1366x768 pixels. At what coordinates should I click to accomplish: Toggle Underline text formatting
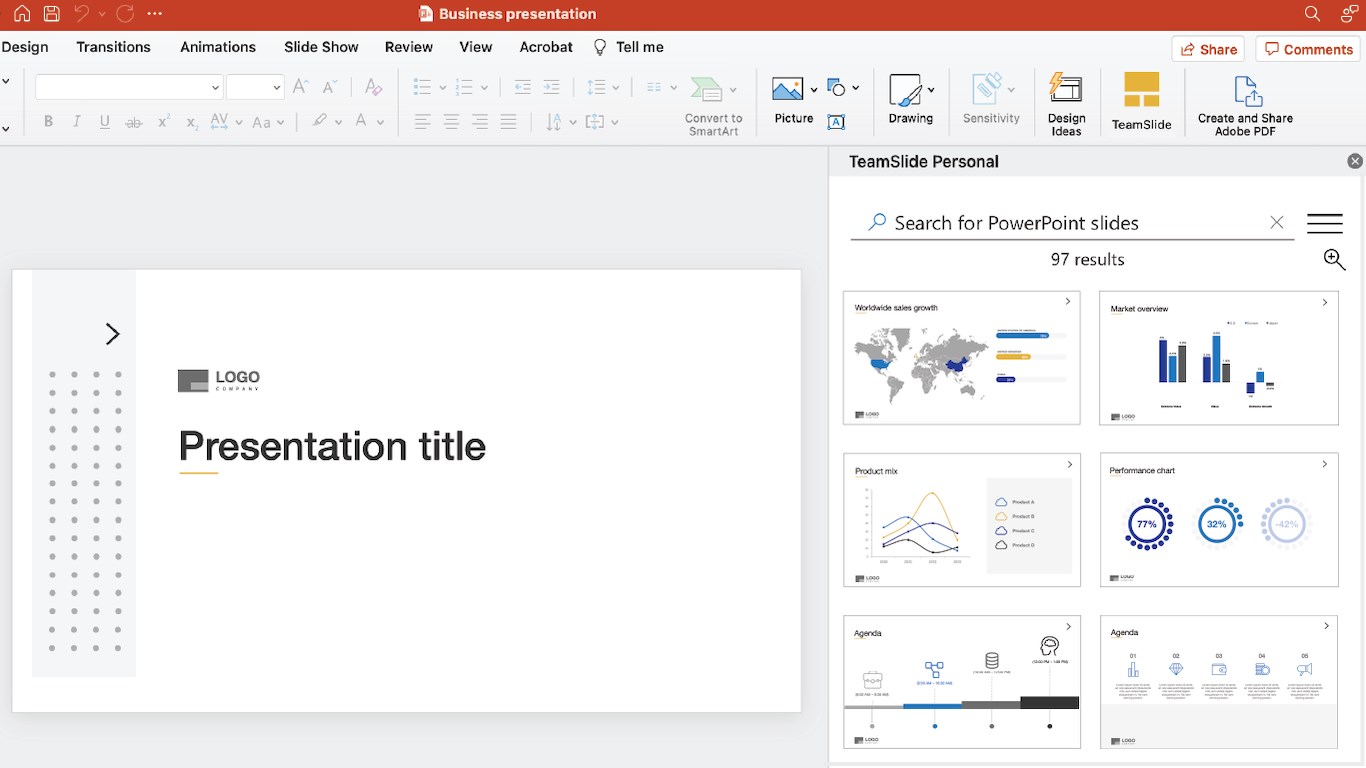pos(105,122)
